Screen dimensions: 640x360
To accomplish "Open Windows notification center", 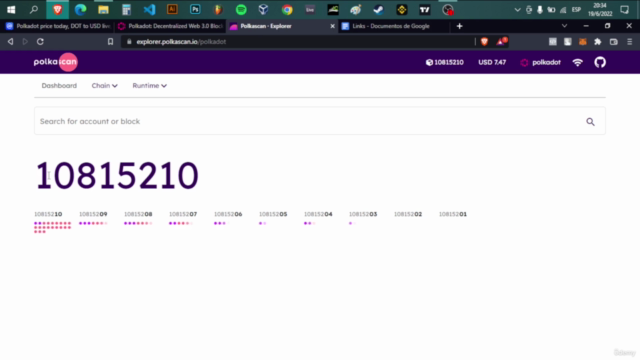I will click(x=624, y=9).
